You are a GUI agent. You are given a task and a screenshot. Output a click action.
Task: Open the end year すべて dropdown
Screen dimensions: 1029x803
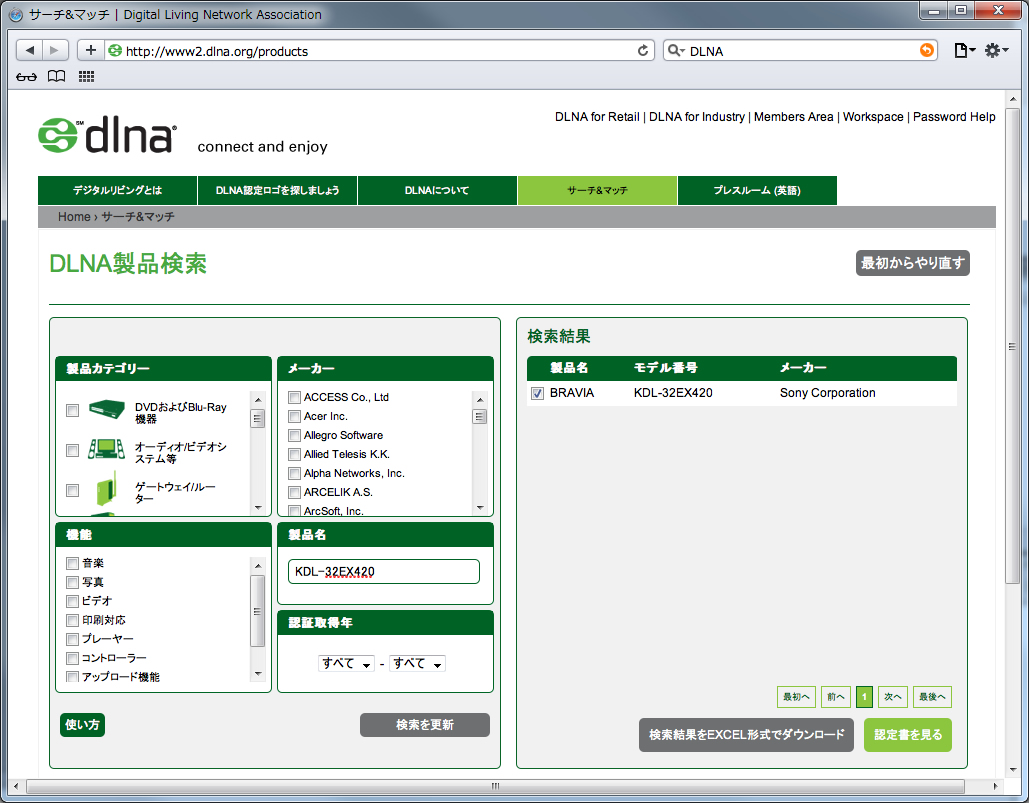coord(417,663)
